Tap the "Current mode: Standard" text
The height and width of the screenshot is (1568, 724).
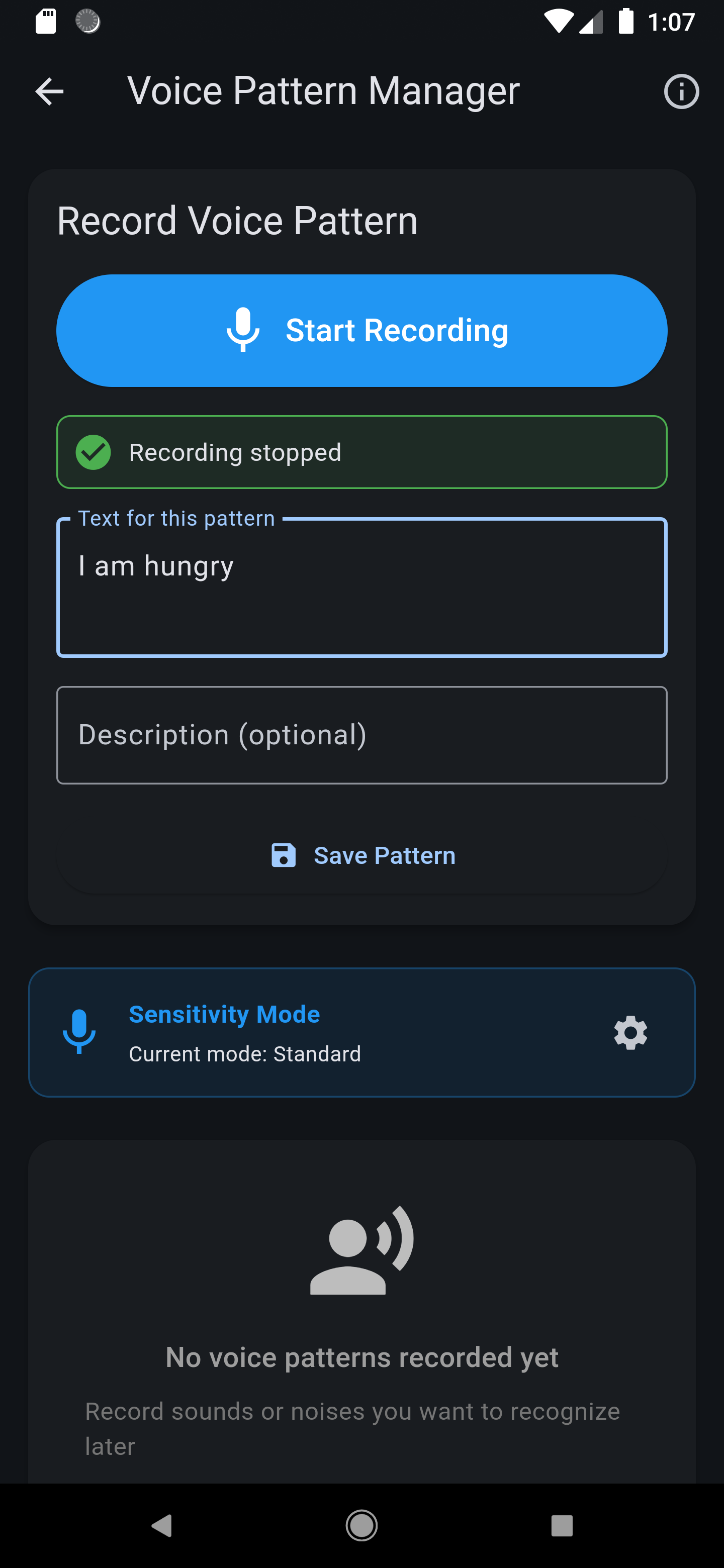point(245,1054)
